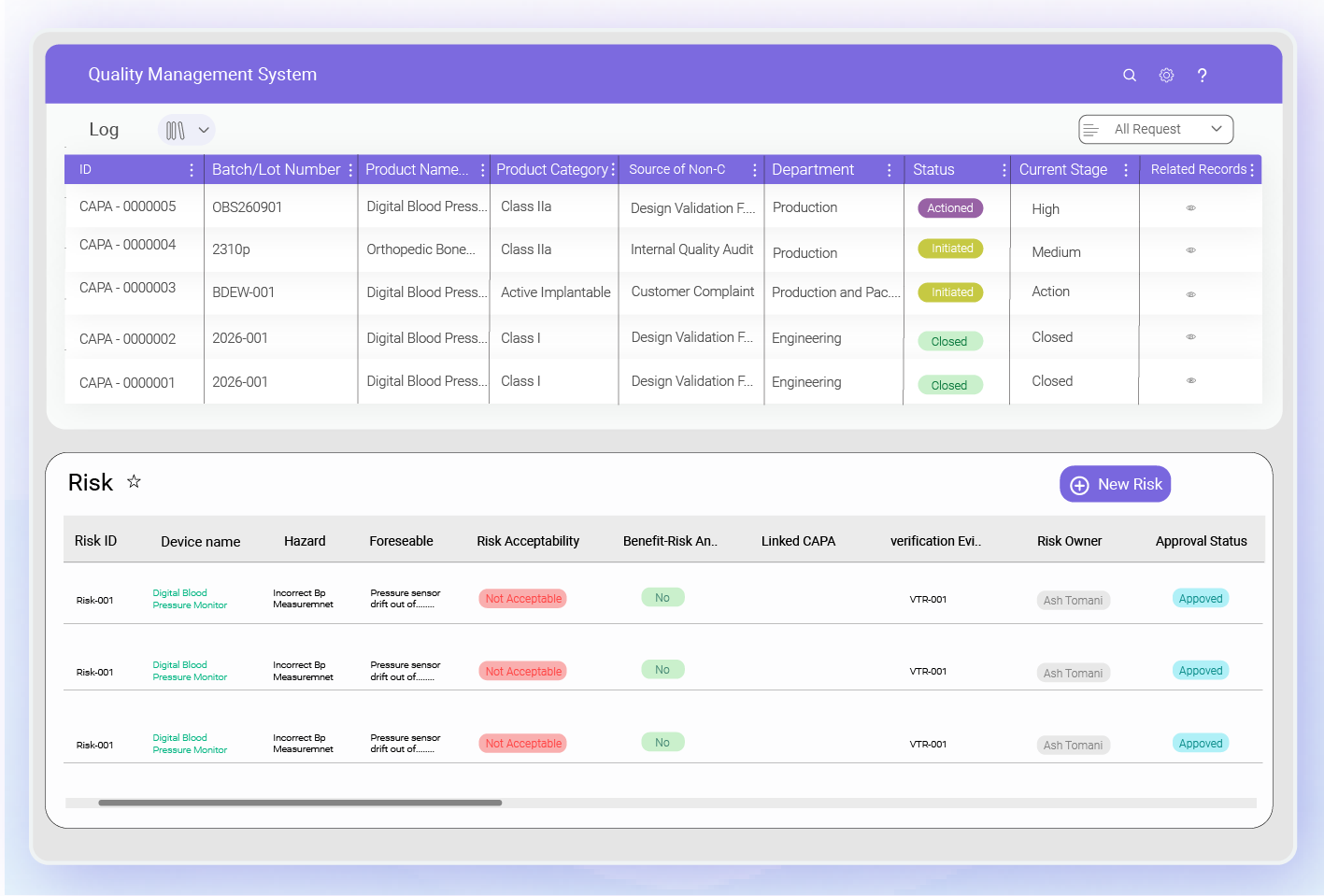This screenshot has width=1324, height=896.
Task: Sort by Approval Status column header
Action: 1202,541
